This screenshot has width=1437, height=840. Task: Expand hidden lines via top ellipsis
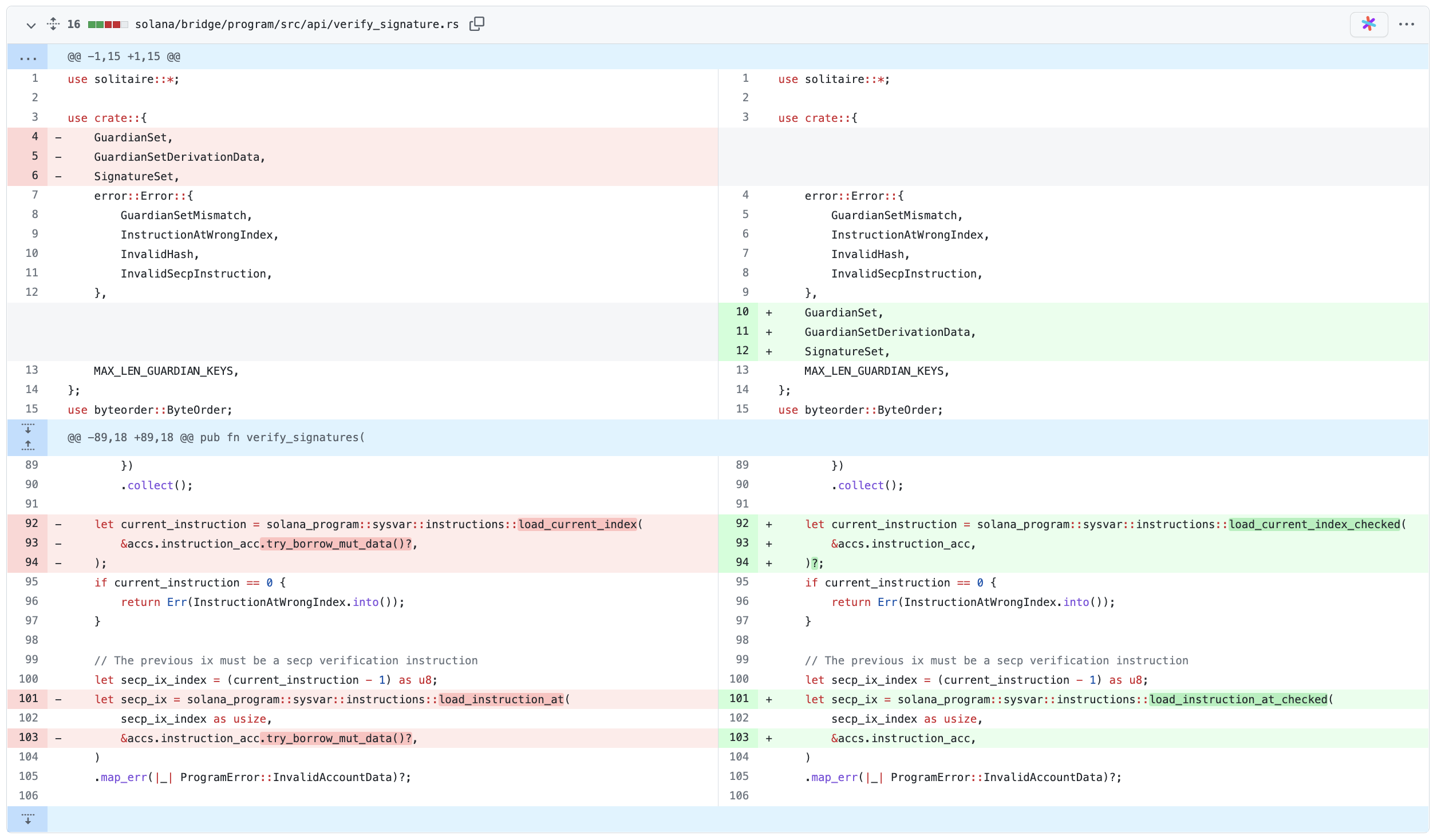[27, 57]
